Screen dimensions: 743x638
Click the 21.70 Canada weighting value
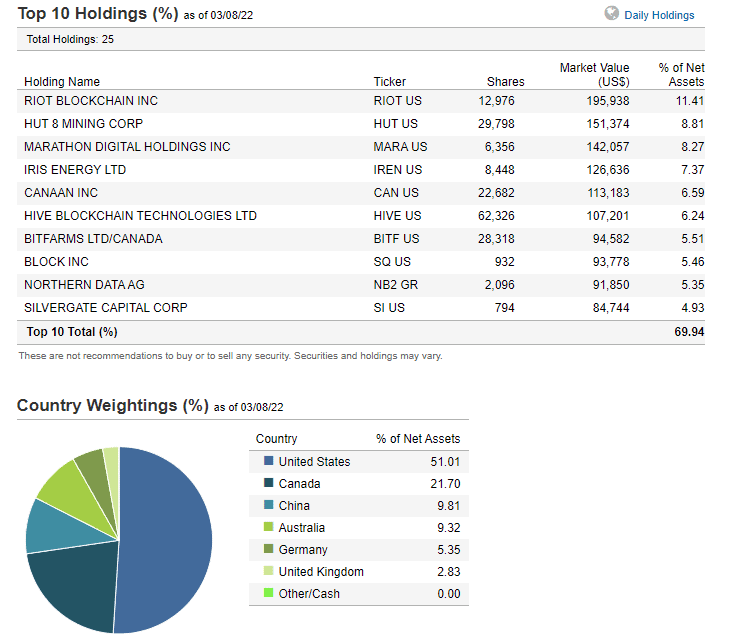tap(445, 484)
